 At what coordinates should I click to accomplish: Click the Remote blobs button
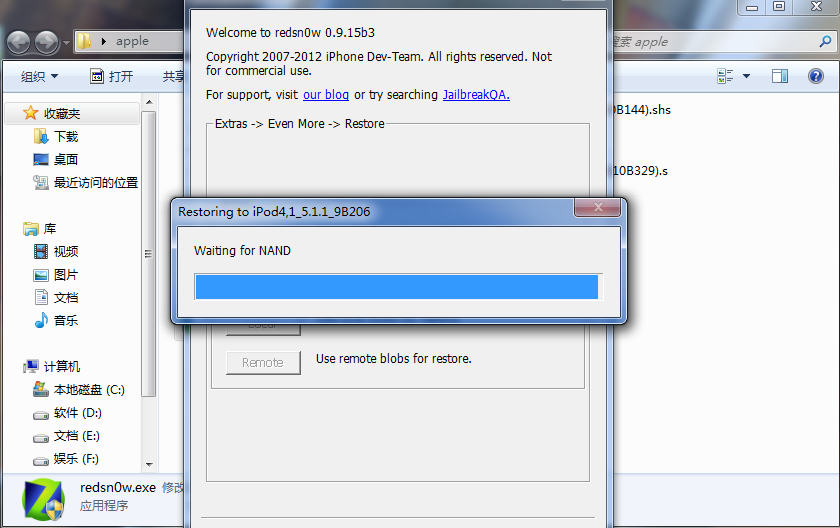click(263, 363)
